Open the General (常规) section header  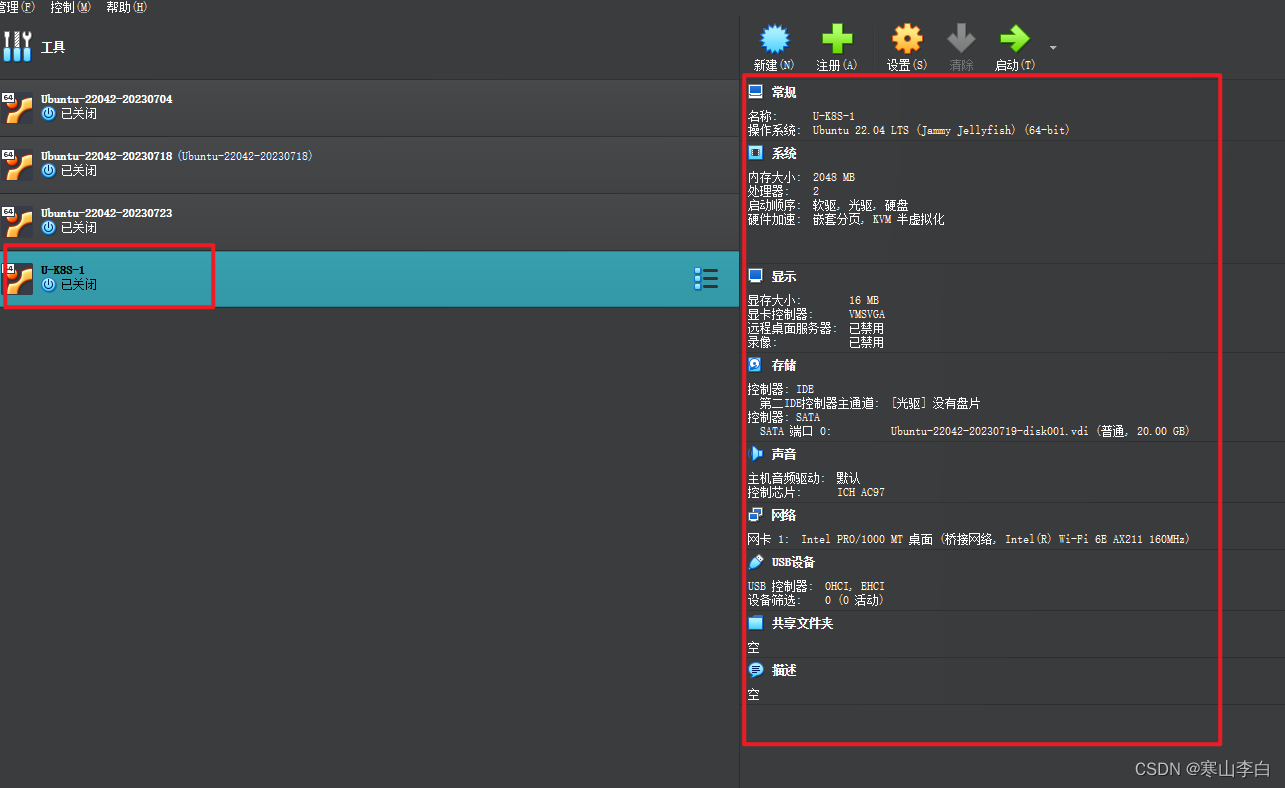pos(784,93)
